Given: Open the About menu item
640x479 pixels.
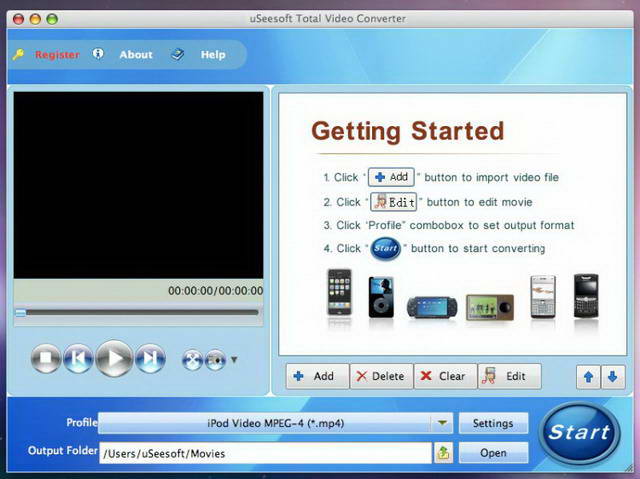Looking at the screenshot, I should tap(136, 55).
